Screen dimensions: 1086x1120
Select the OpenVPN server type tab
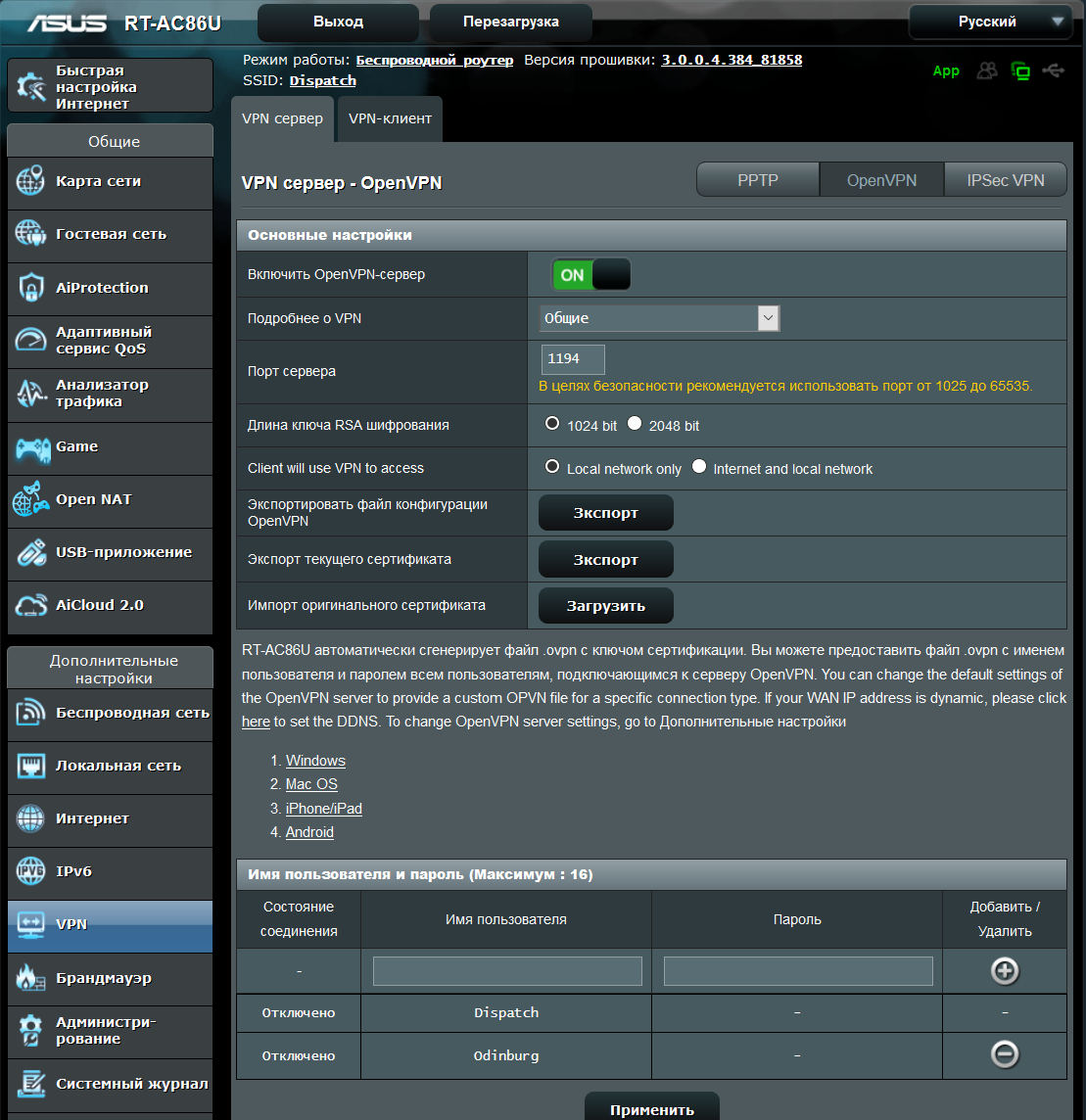coord(881,180)
